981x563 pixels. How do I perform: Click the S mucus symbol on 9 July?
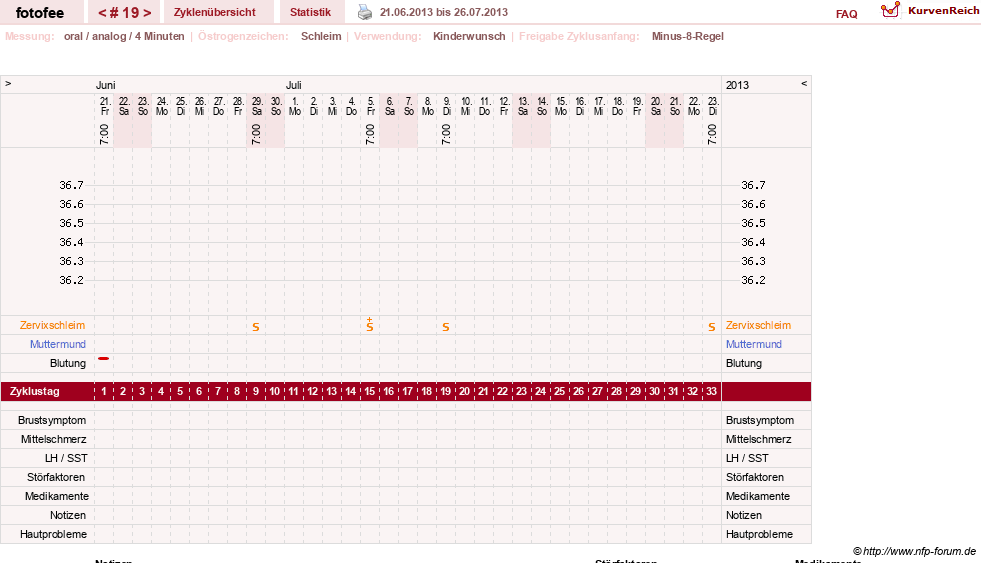(x=445, y=327)
